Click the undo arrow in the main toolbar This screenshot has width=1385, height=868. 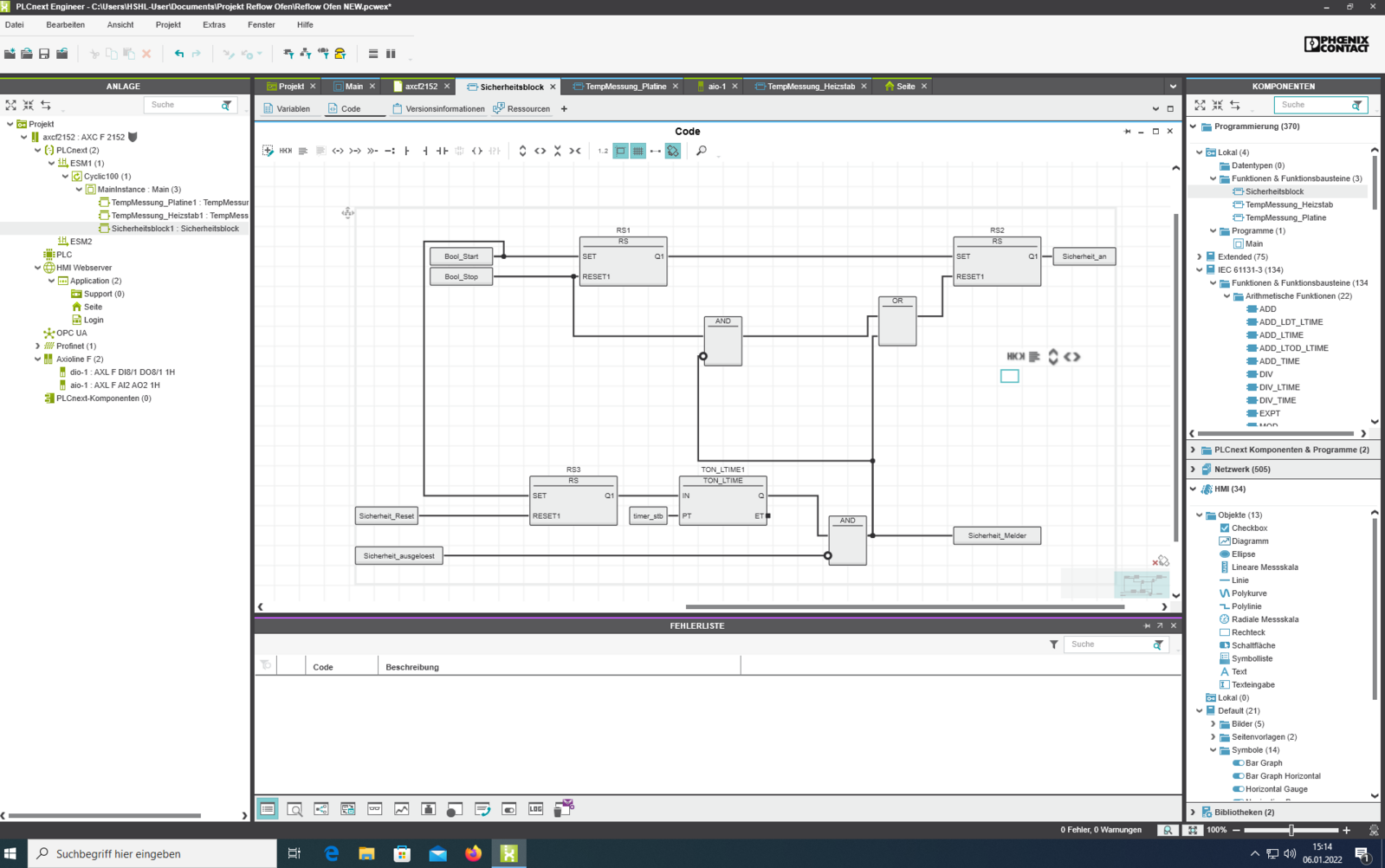(x=179, y=54)
